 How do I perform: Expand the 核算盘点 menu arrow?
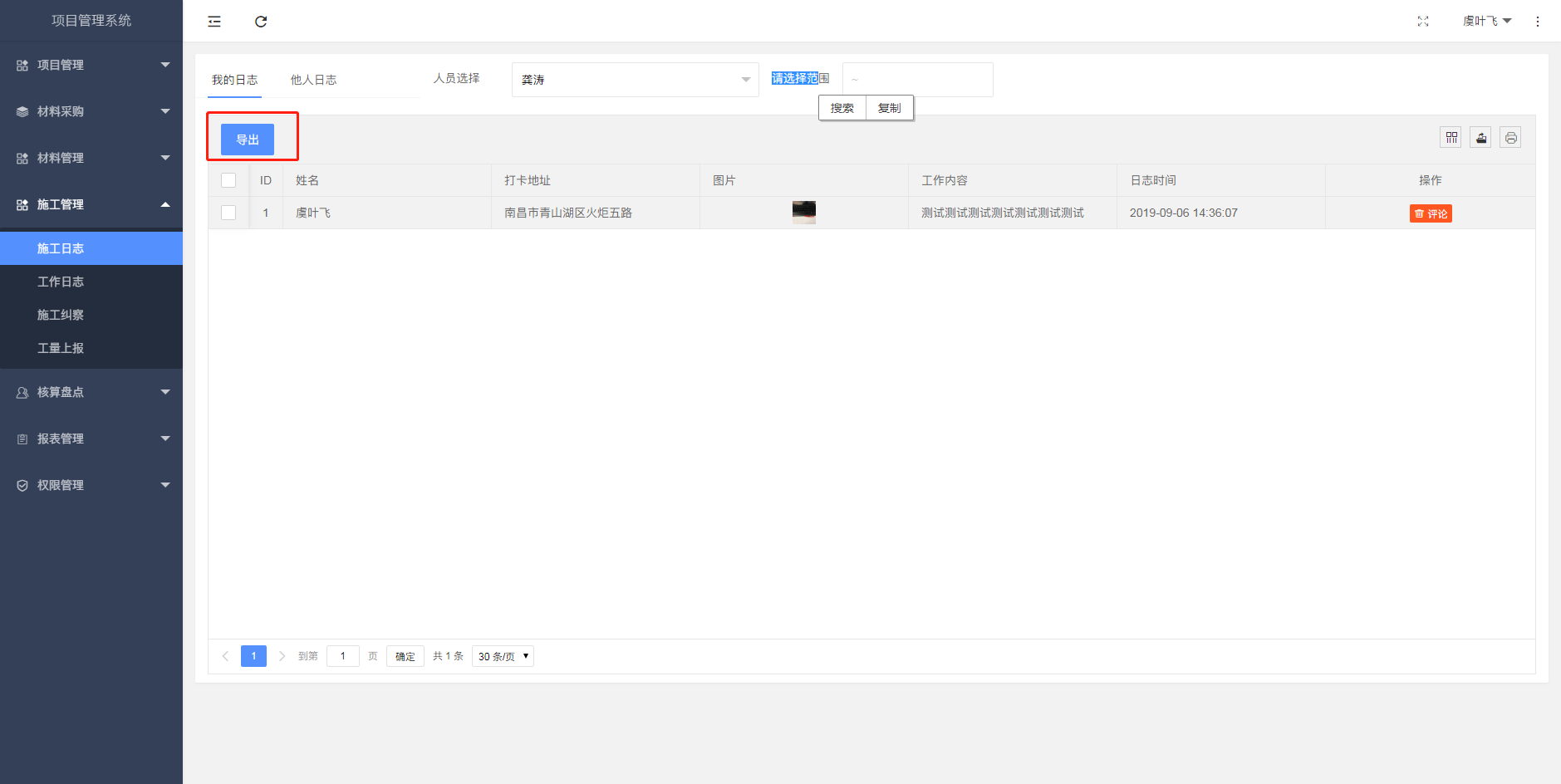(x=165, y=392)
